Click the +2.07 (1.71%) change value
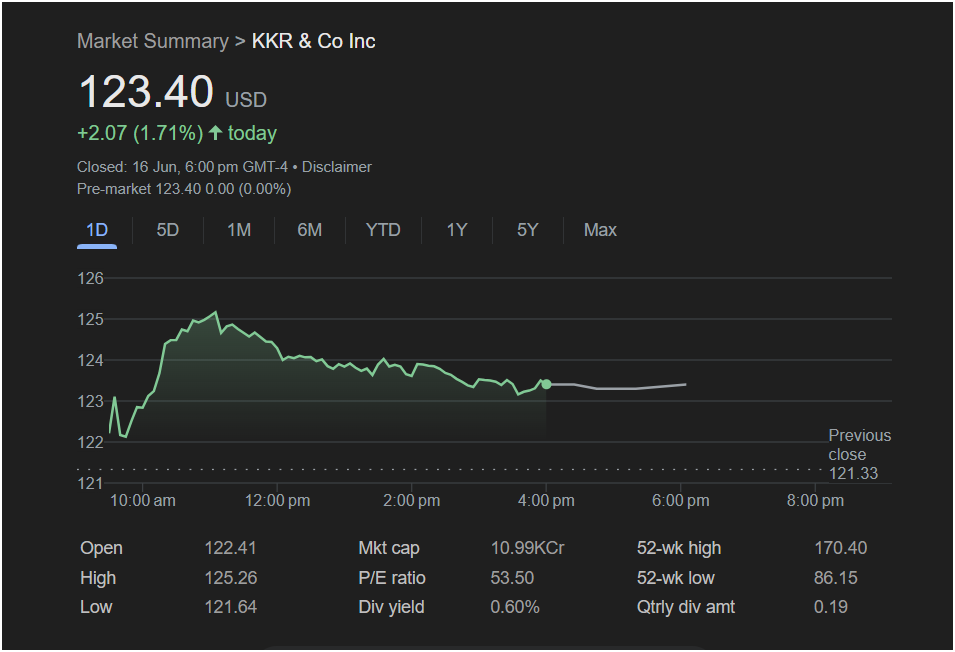The height and width of the screenshot is (652, 955). pos(140,133)
